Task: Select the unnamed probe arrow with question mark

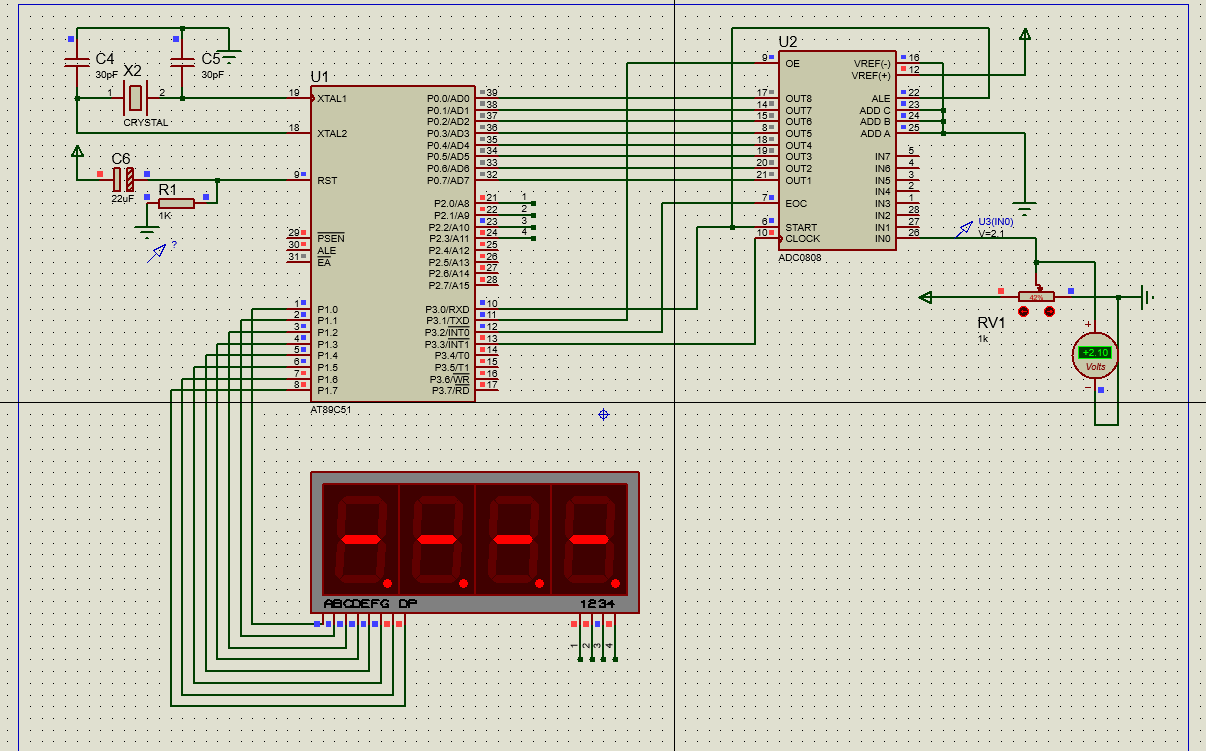Action: click(x=157, y=253)
